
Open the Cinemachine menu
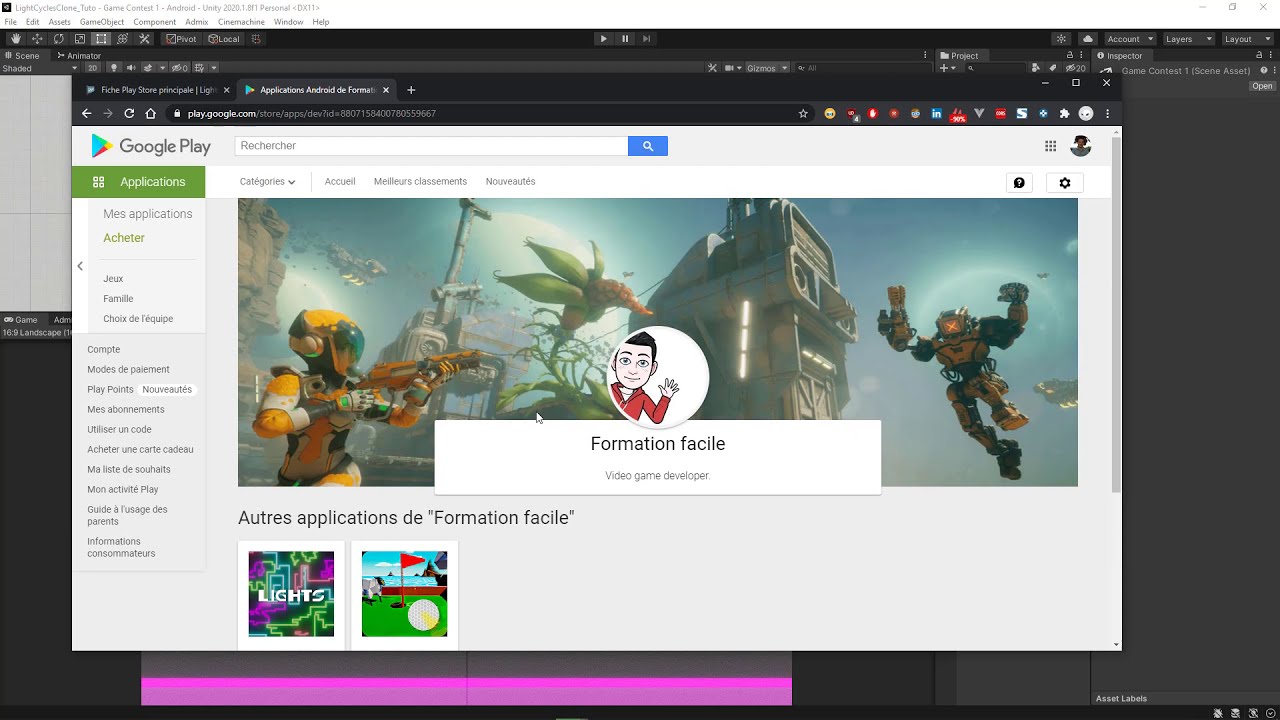click(x=241, y=22)
